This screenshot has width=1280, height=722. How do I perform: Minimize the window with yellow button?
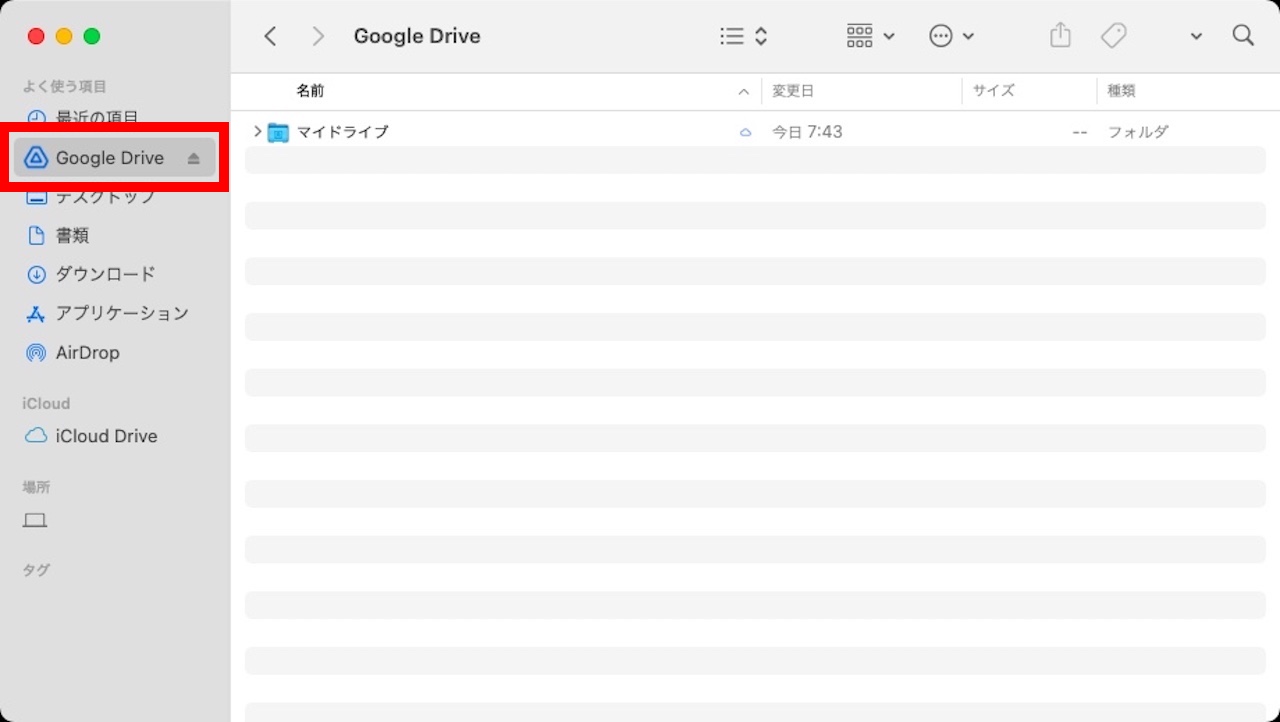pos(64,36)
